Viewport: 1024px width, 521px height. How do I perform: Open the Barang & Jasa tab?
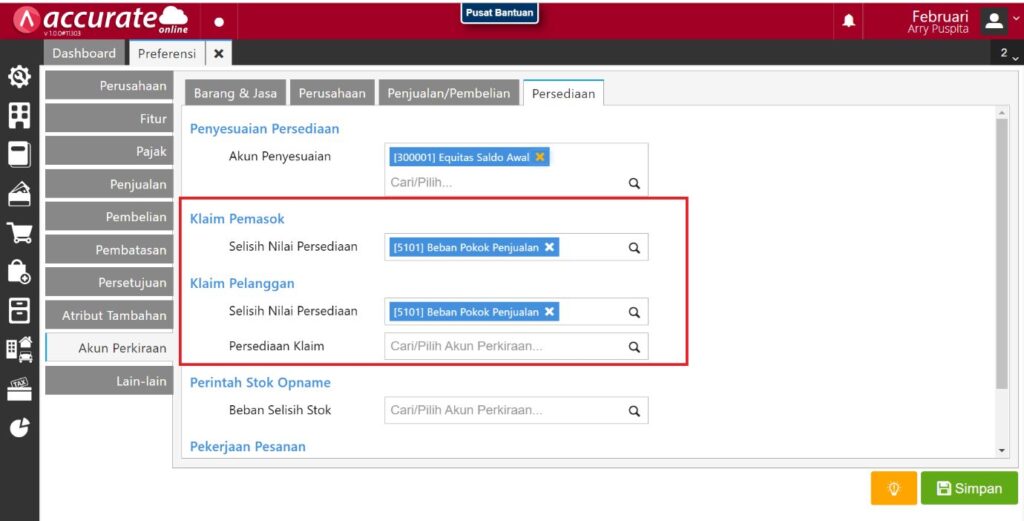235,93
